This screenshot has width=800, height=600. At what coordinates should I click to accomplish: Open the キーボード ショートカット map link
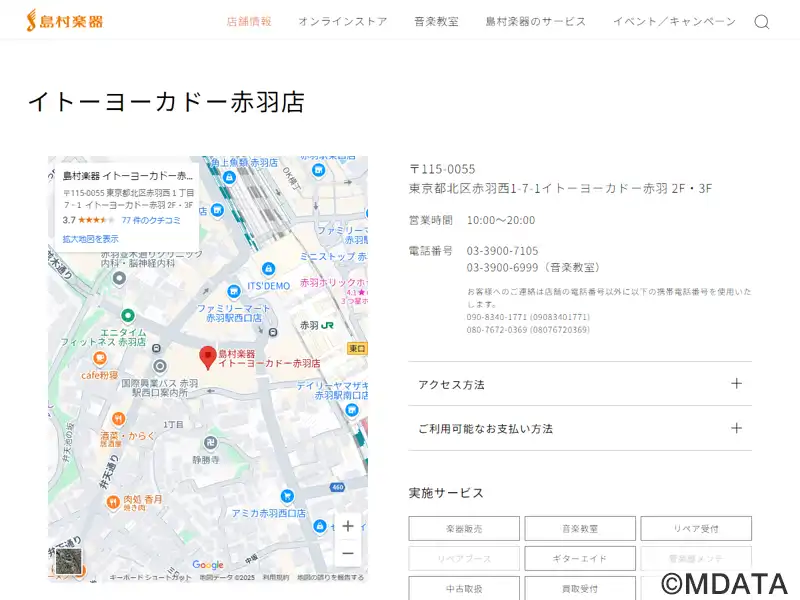(151, 578)
